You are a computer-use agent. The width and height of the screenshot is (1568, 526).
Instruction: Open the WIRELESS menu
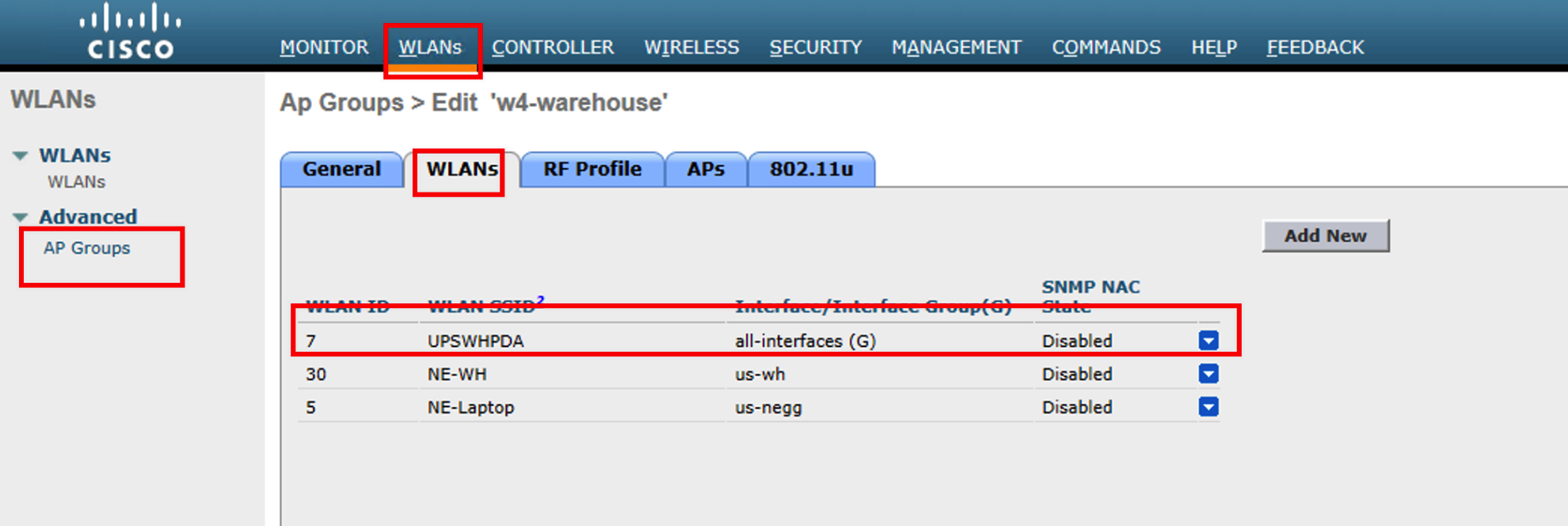pos(691,48)
